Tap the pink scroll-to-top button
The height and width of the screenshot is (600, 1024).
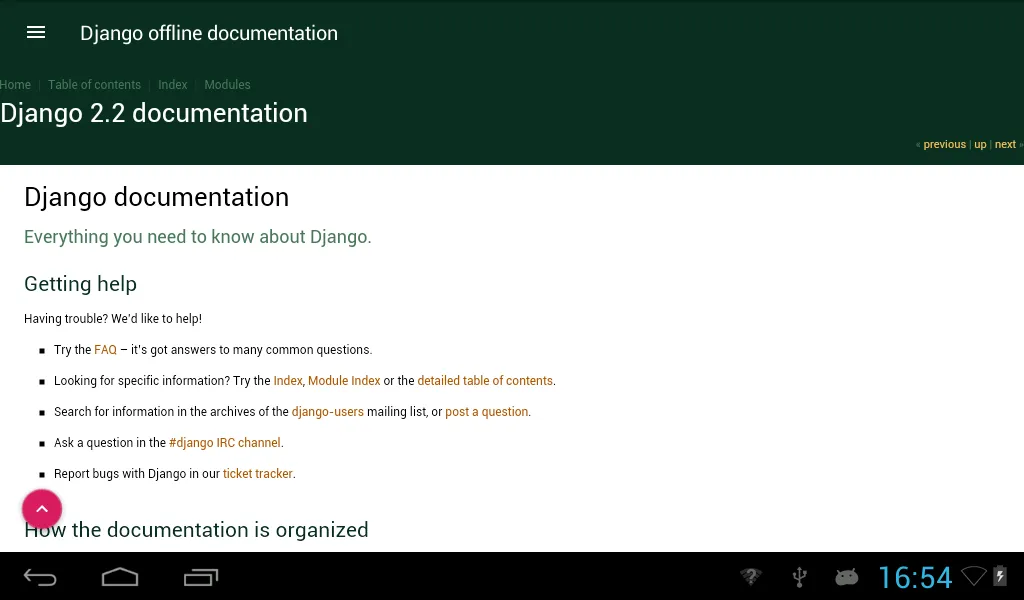[42, 509]
